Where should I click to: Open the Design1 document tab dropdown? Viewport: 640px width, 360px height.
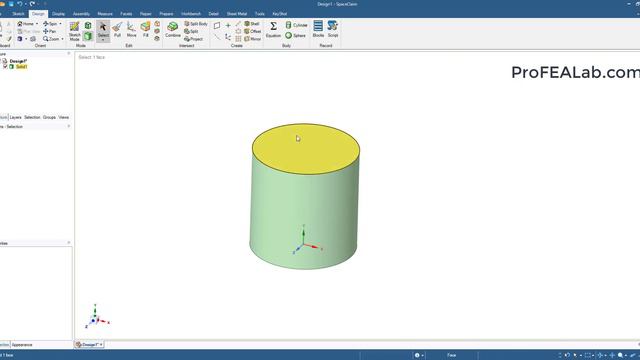coord(101,345)
